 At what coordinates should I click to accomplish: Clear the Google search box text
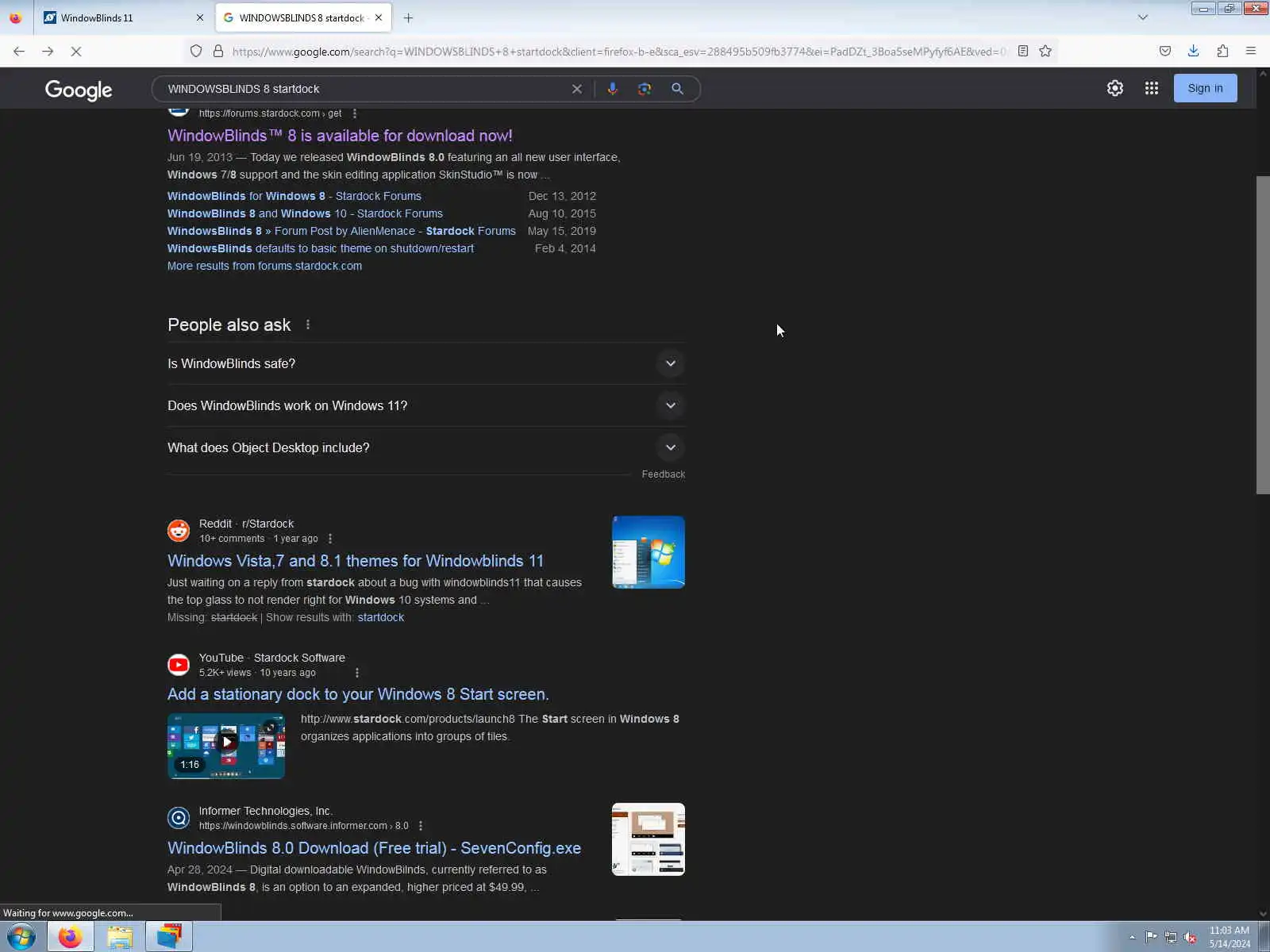577,89
